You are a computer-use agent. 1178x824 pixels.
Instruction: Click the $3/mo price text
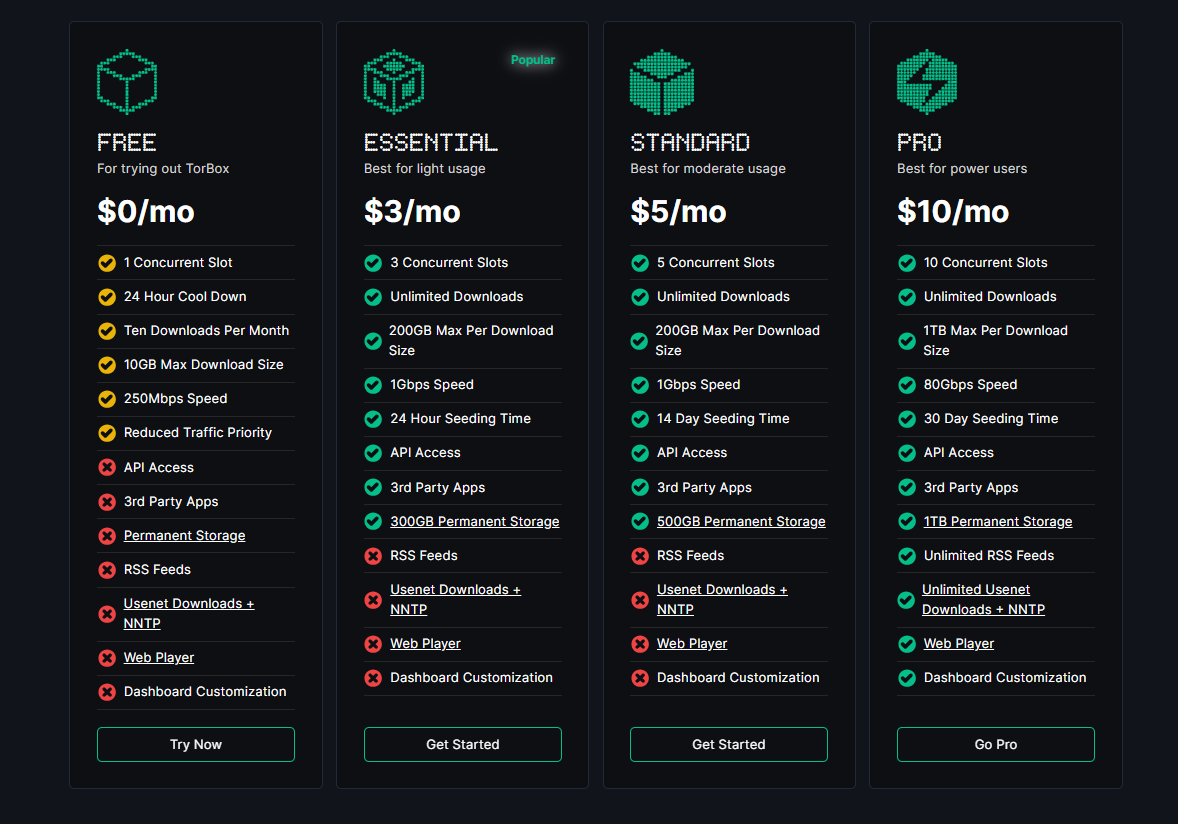pos(412,212)
